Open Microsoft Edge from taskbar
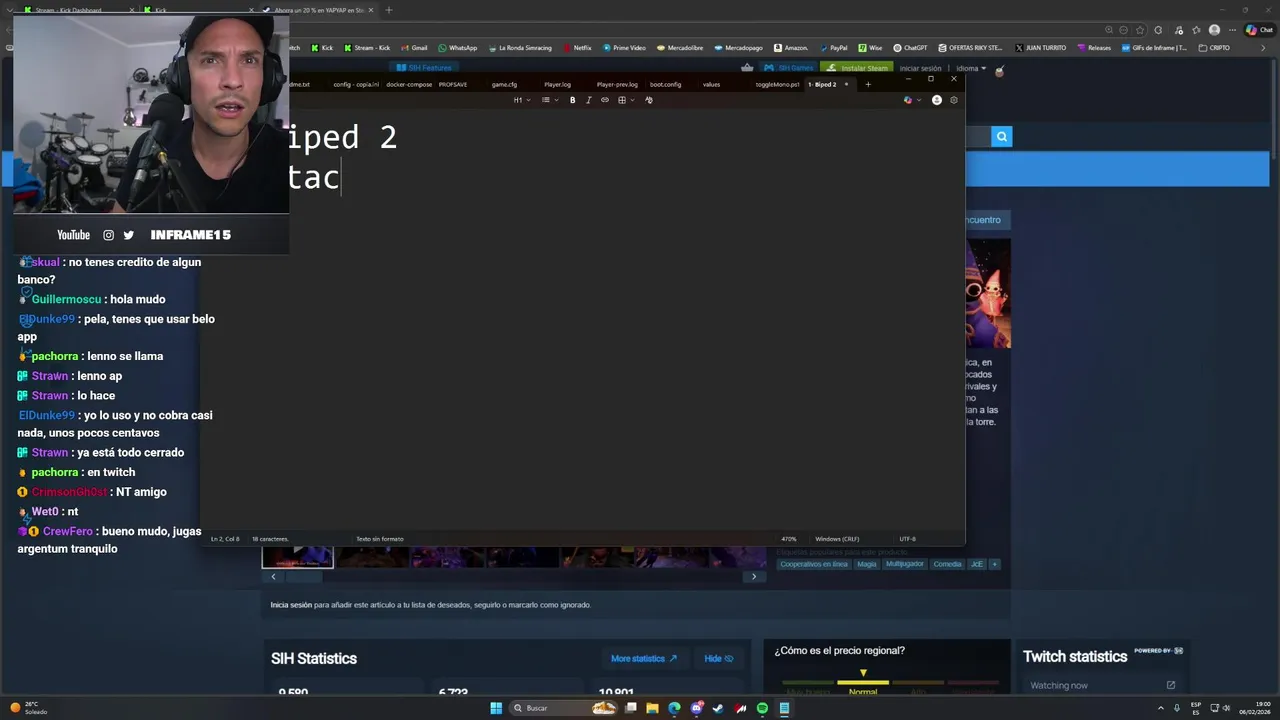Screen dimensions: 1280x720 pos(674,708)
